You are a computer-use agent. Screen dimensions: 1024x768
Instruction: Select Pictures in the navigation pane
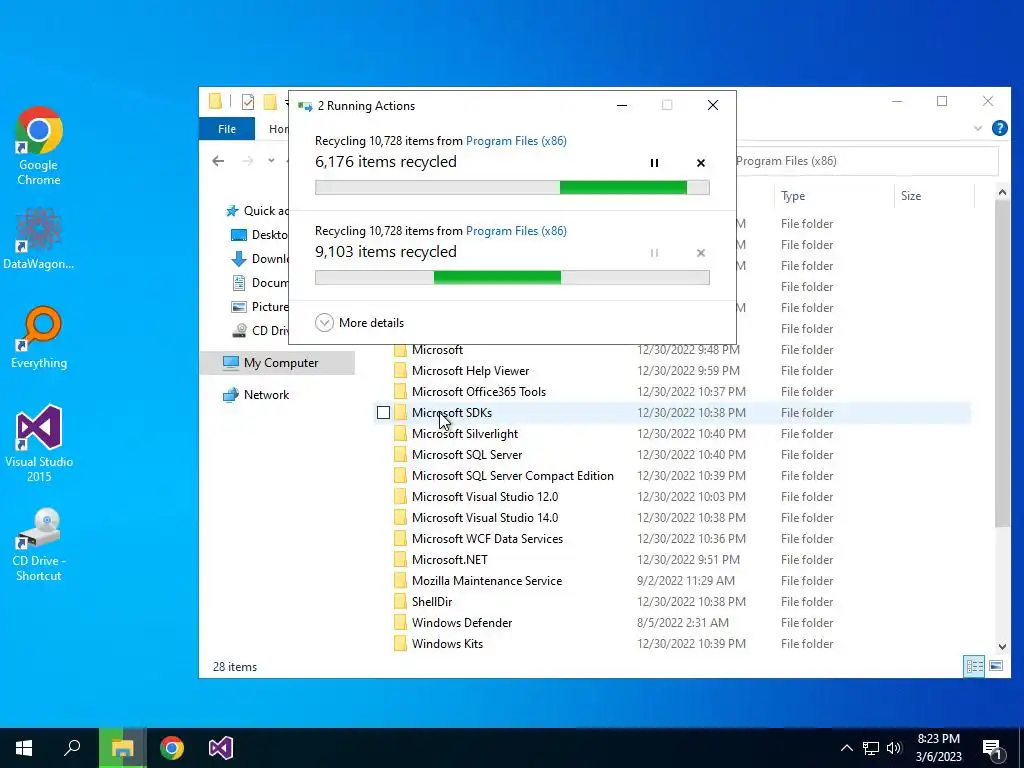[260, 306]
